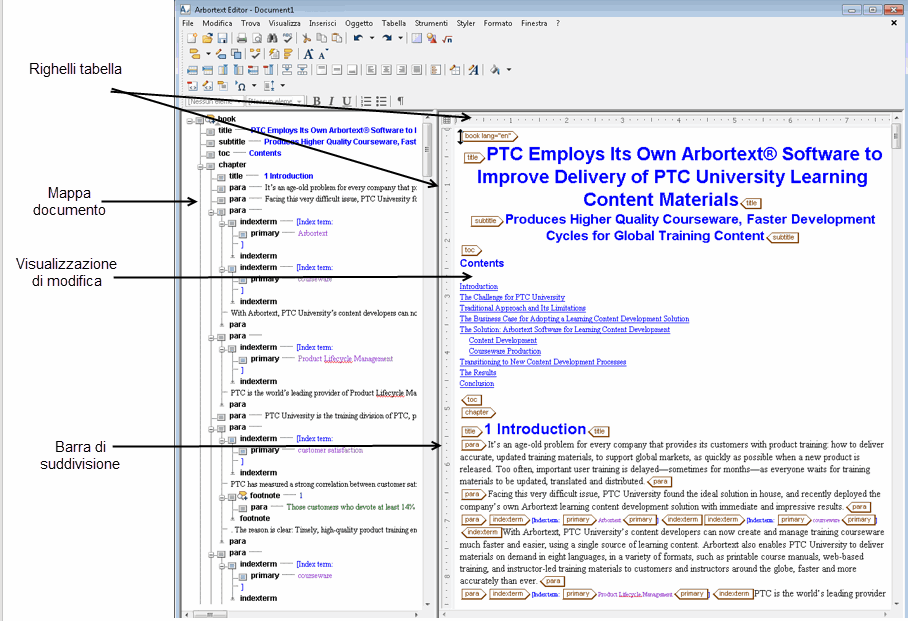Print the document with printer icon
Screen dimensions: 908x621
pyautogui.click(x=242, y=38)
